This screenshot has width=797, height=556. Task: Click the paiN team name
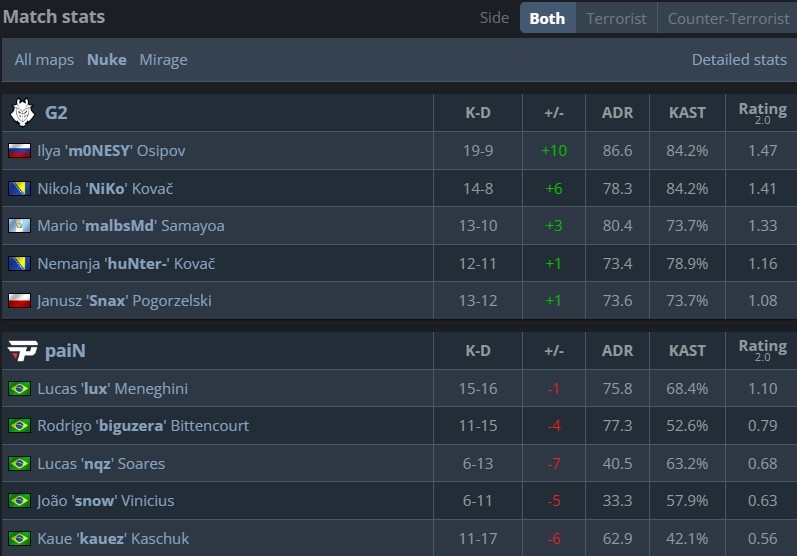[66, 351]
